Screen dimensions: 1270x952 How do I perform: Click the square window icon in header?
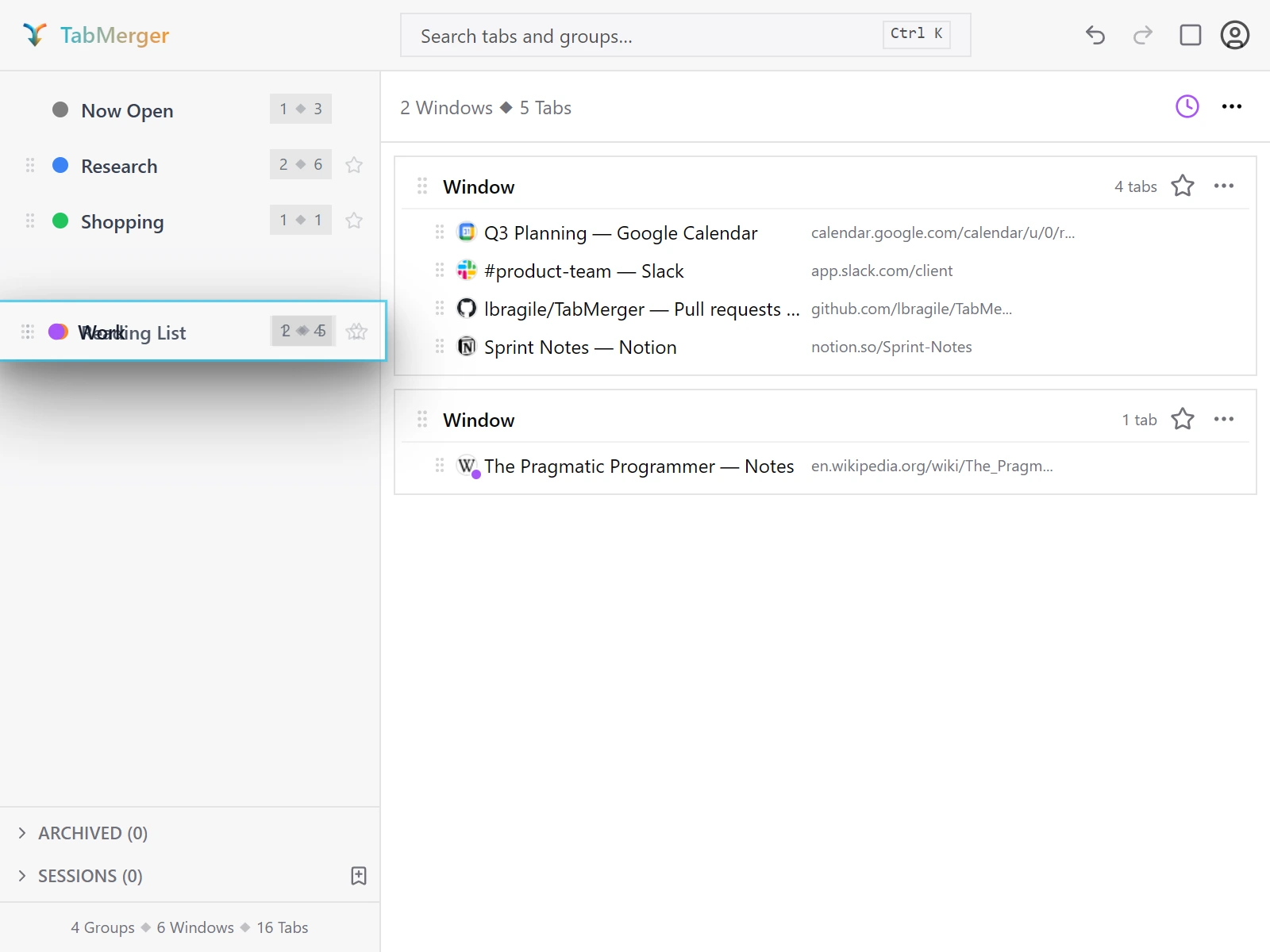point(1191,35)
